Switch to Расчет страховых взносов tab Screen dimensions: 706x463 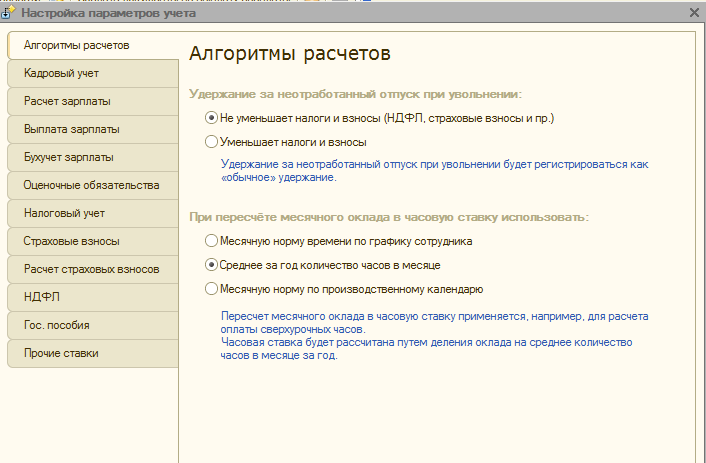pos(91,270)
